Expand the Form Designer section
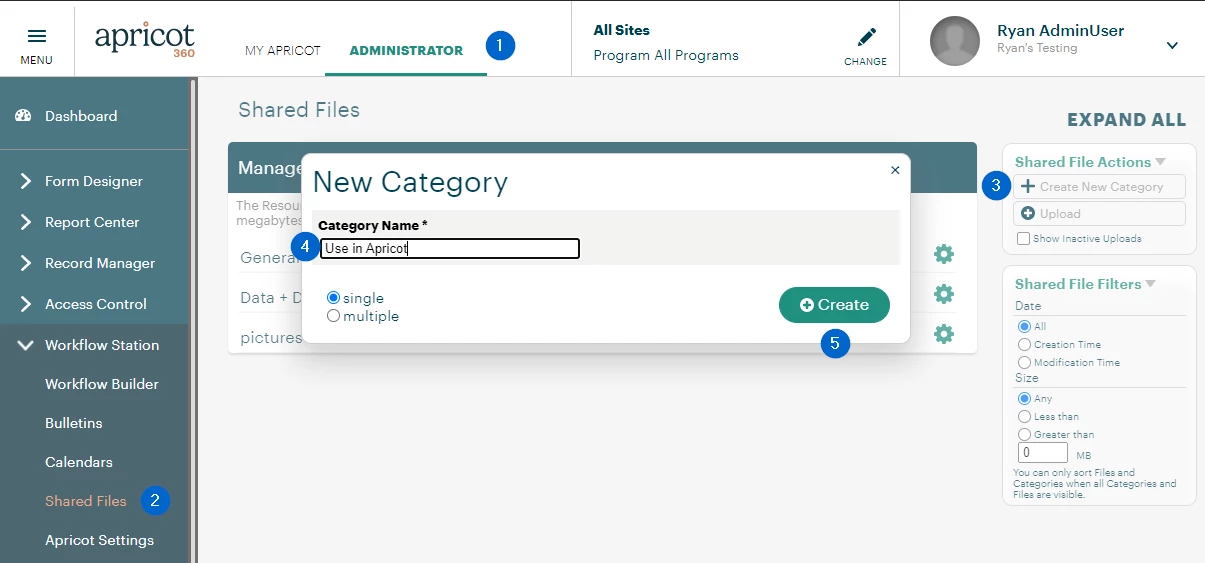The image size is (1205, 563). [x=94, y=181]
